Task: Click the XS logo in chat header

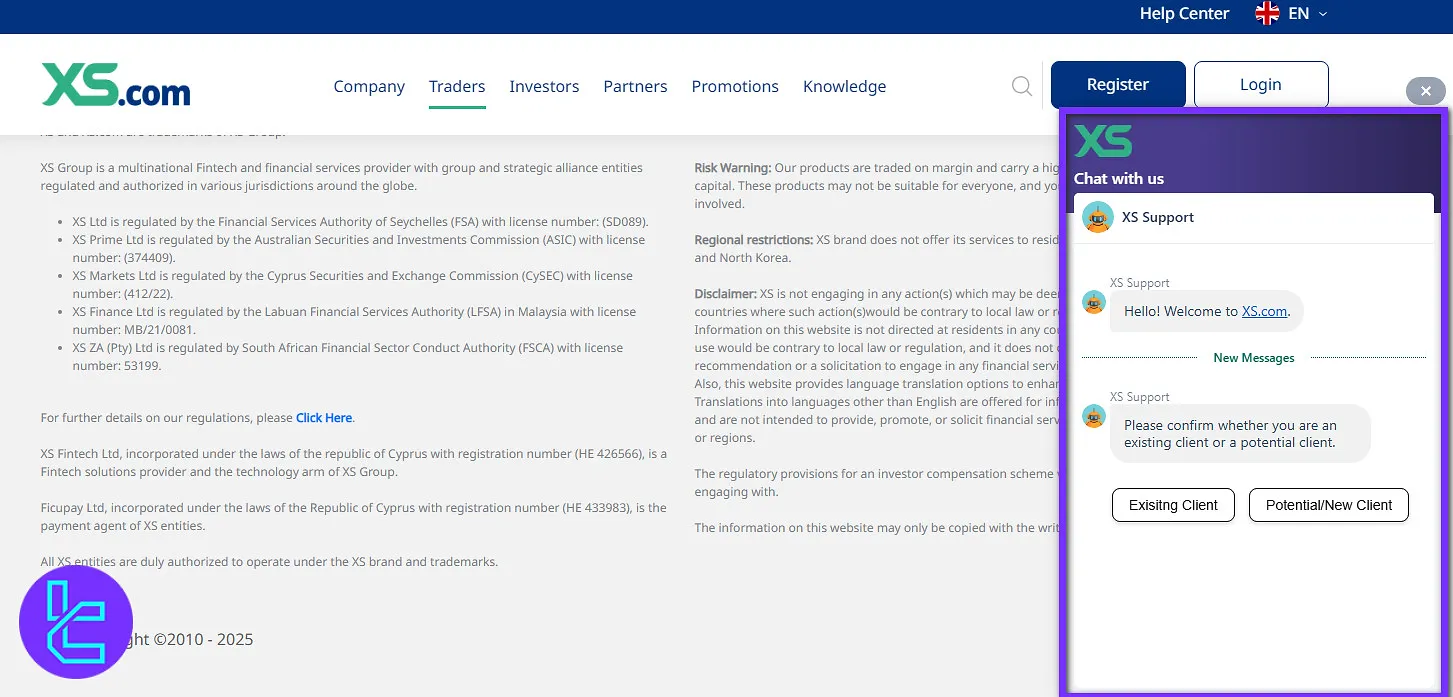Action: point(1103,142)
